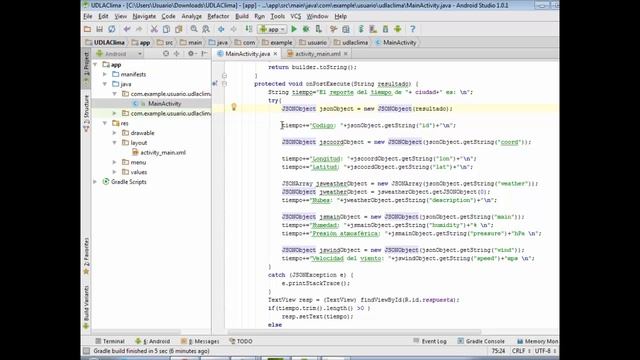Open the Terminal tool window
Viewport: 640px width, 360px height.
coord(110,341)
